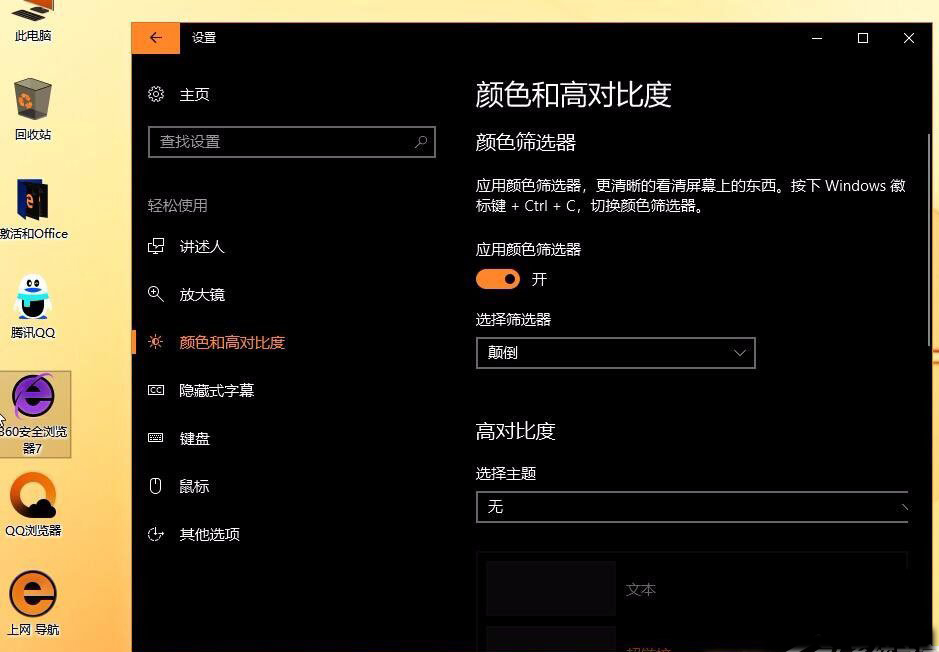Click the 主页 home gear icon
The image size is (939, 652).
(156, 94)
